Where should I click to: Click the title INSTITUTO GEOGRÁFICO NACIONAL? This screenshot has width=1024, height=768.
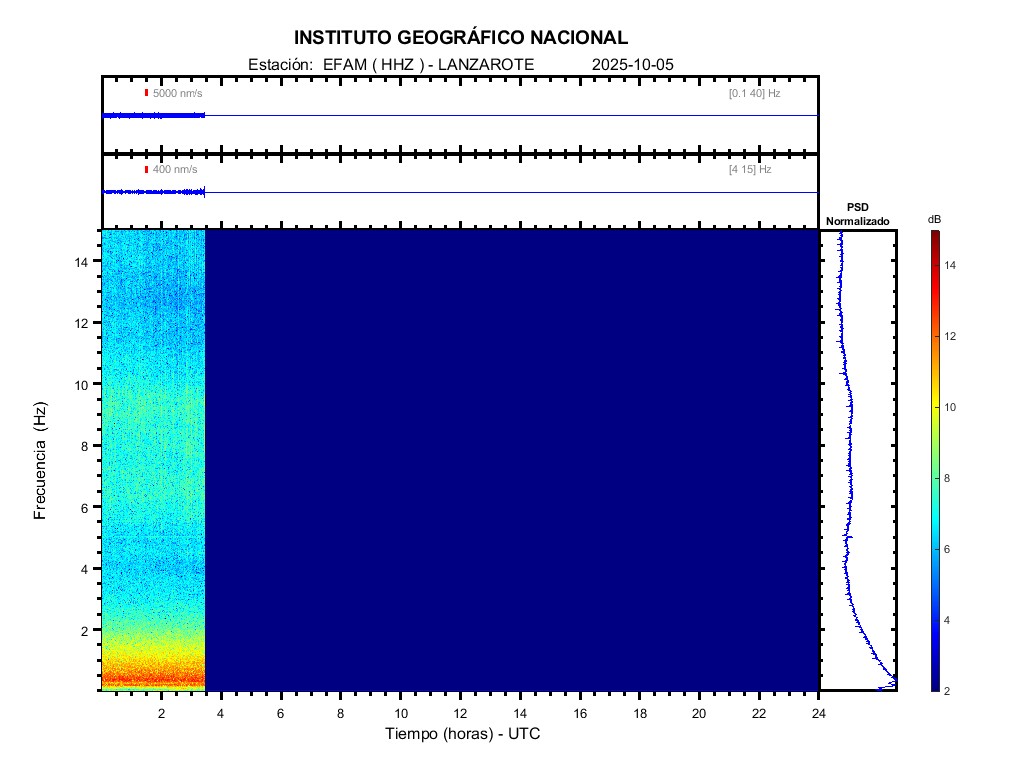[461, 38]
